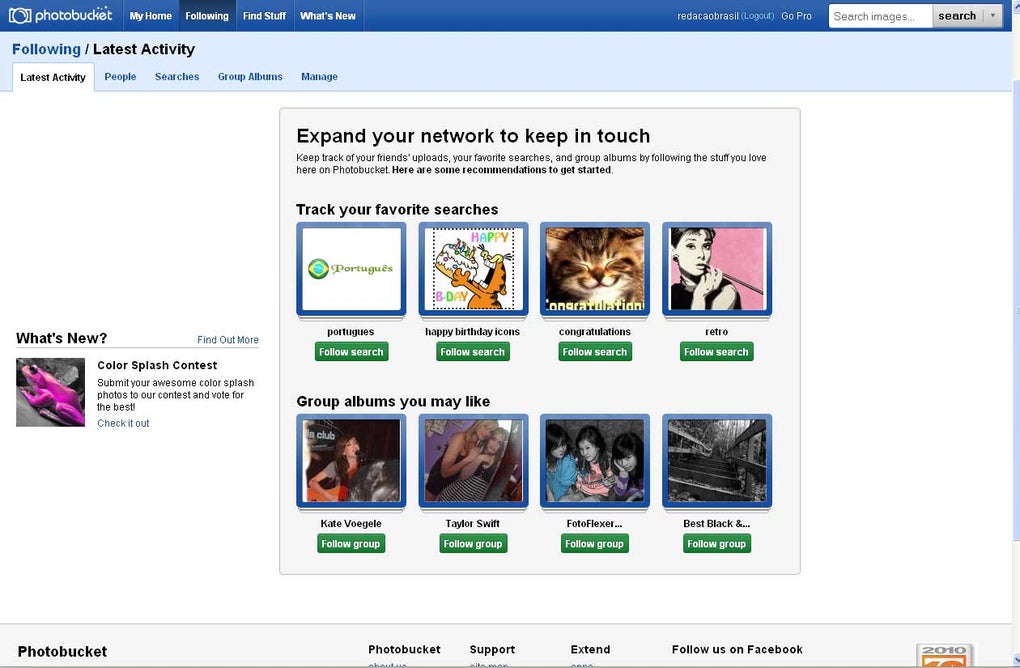
Task: Click the portugues label
Action: tap(351, 332)
